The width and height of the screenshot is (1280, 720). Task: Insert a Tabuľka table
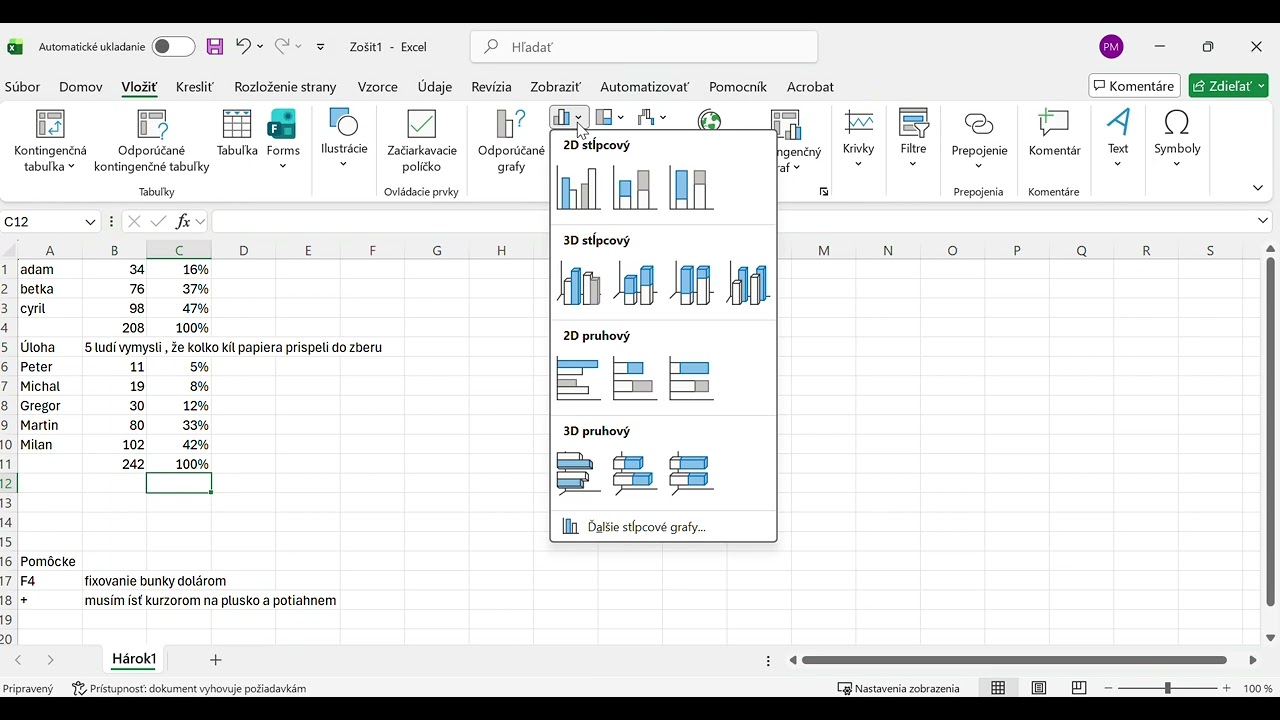(237, 135)
